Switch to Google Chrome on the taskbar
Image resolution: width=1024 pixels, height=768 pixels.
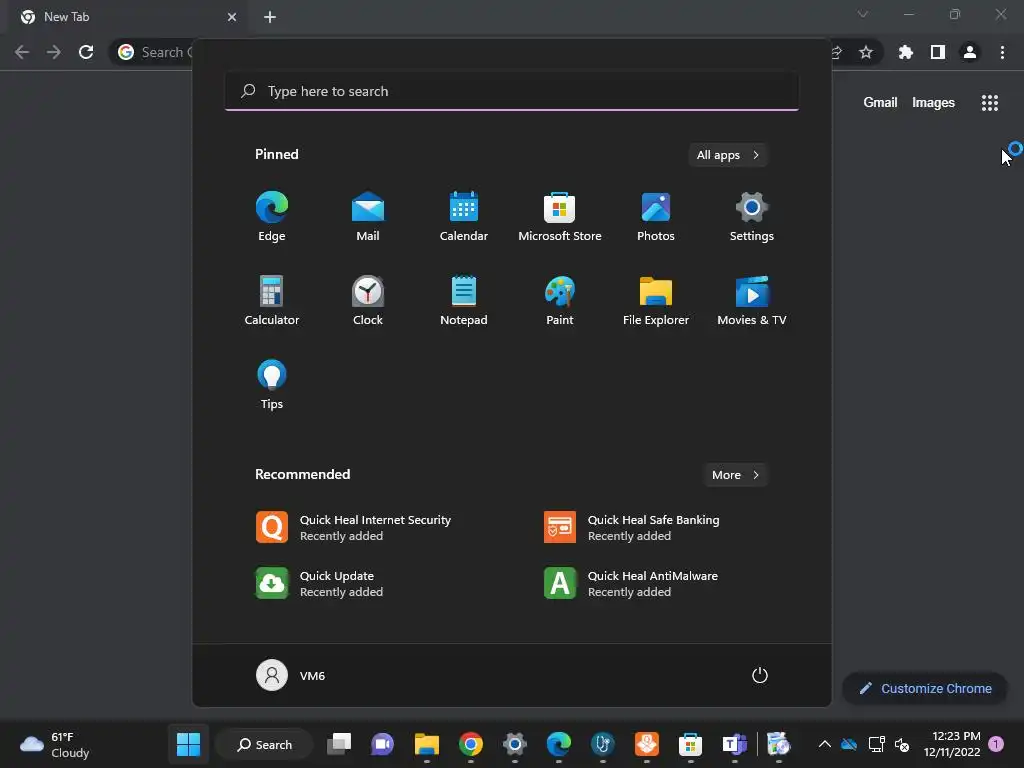(470, 744)
